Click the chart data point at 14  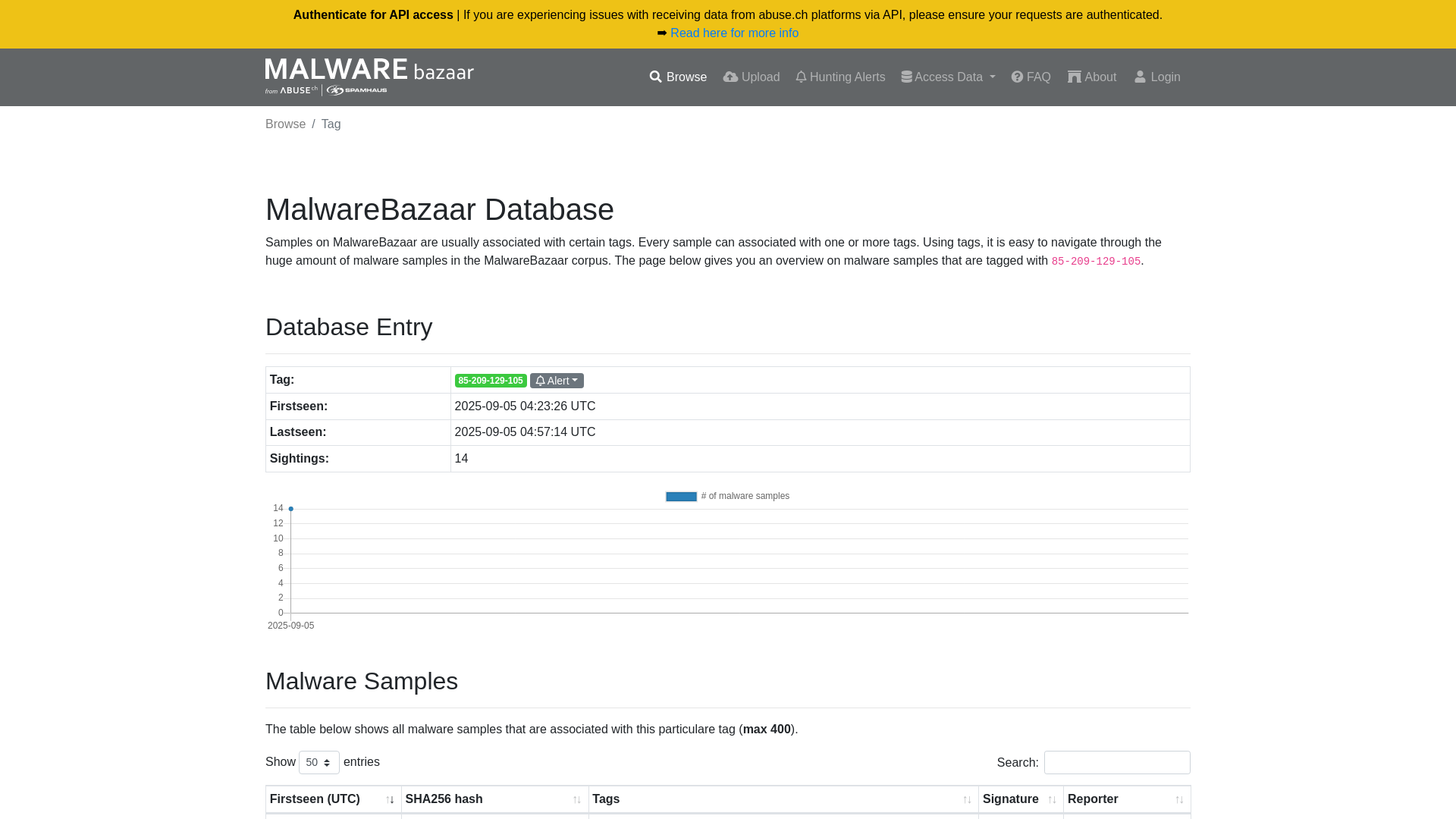(x=290, y=509)
